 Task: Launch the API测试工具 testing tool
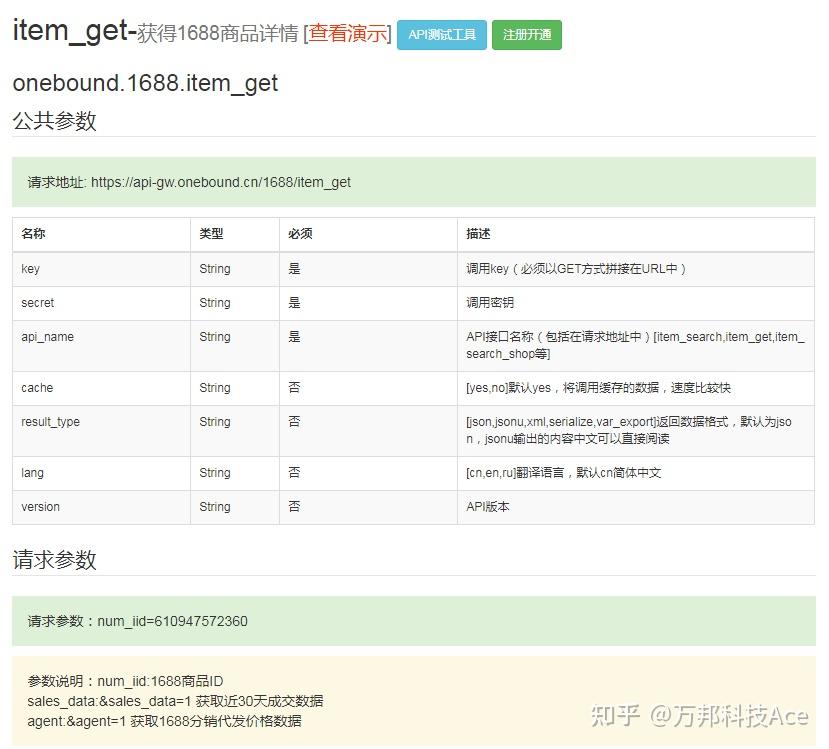(x=442, y=34)
